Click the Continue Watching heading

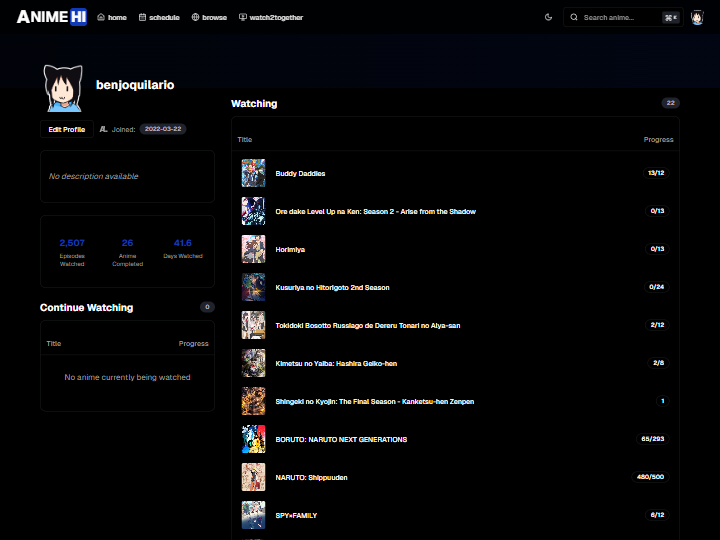point(86,308)
